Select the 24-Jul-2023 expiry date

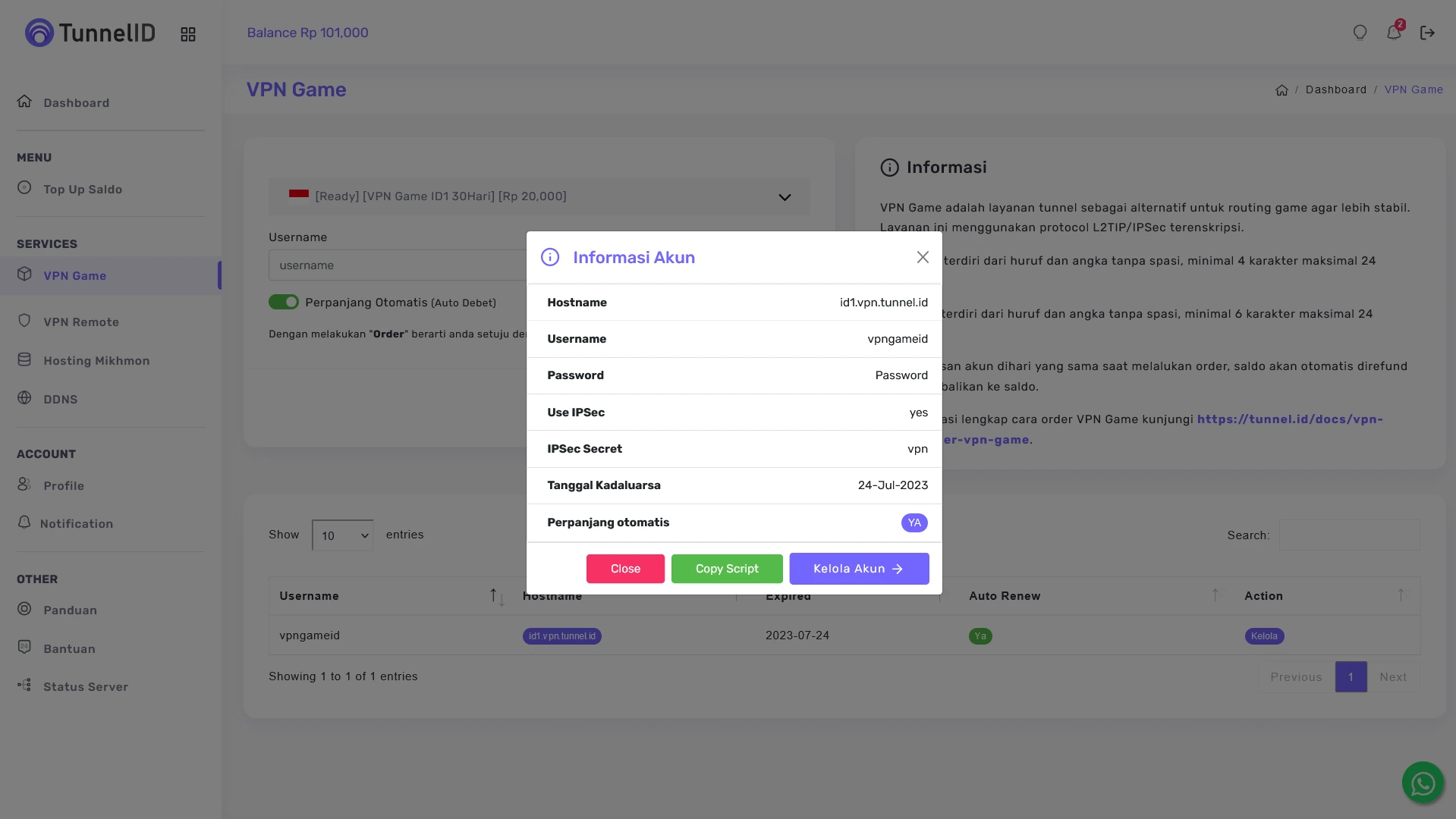893,485
